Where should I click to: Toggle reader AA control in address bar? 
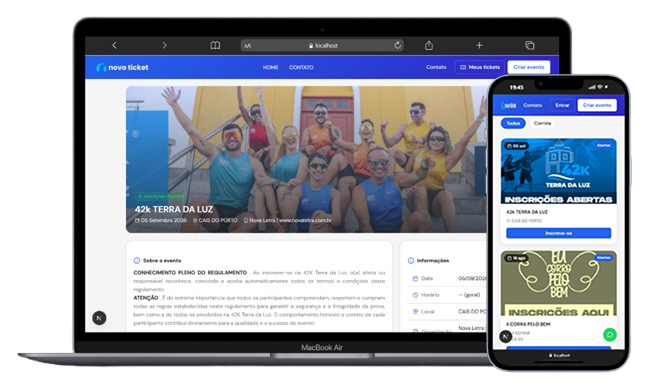click(248, 46)
